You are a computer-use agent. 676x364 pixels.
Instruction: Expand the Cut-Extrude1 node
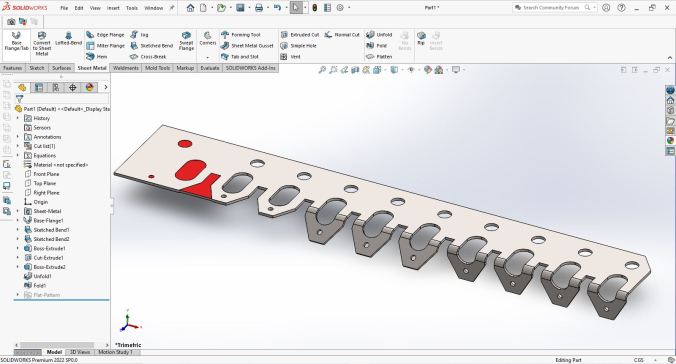[18, 258]
